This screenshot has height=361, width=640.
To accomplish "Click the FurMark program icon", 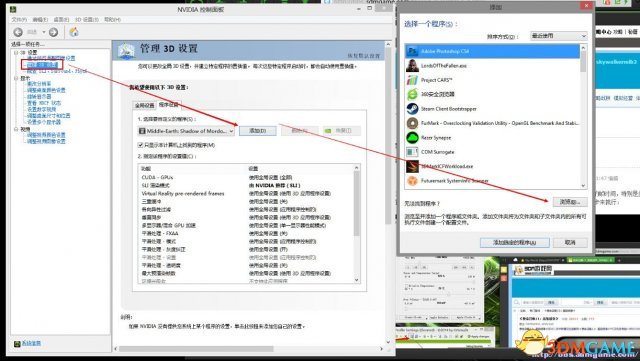I will point(412,123).
